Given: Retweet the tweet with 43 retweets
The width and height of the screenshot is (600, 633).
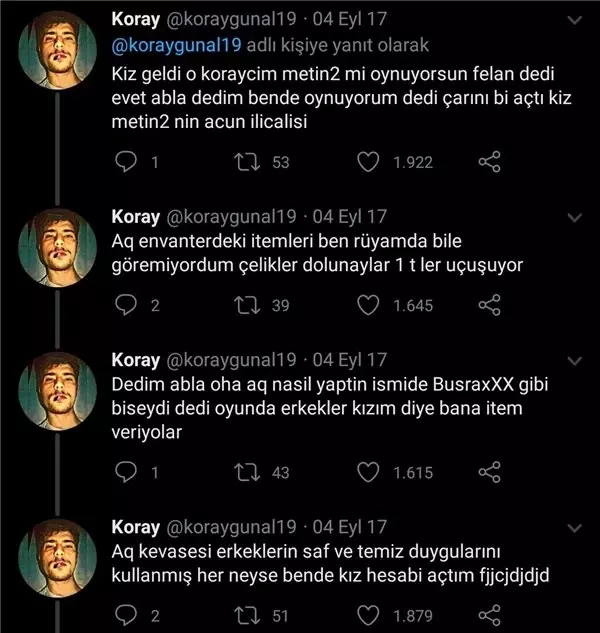Looking at the screenshot, I should [247, 472].
